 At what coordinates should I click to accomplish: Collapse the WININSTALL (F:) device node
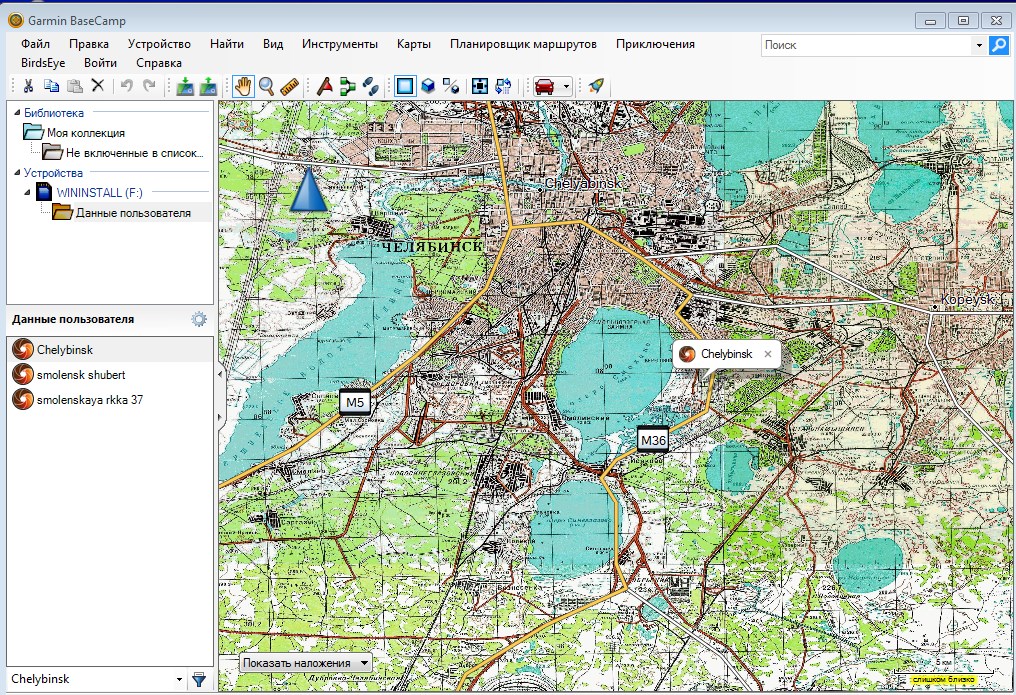27,192
